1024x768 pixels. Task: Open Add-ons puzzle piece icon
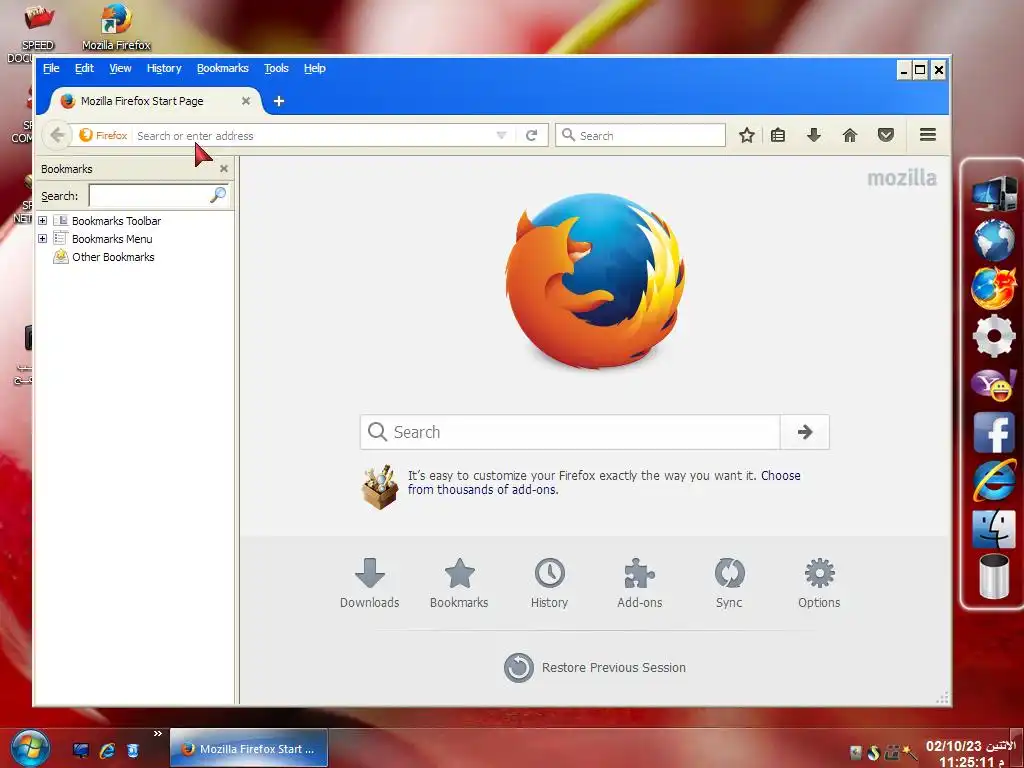[639, 583]
